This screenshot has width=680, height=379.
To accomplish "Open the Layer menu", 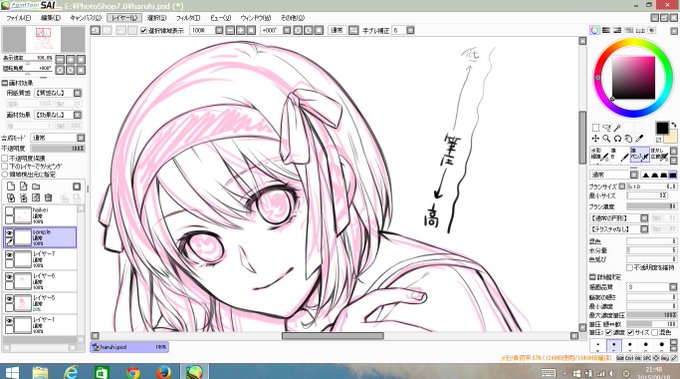I will coord(124,18).
